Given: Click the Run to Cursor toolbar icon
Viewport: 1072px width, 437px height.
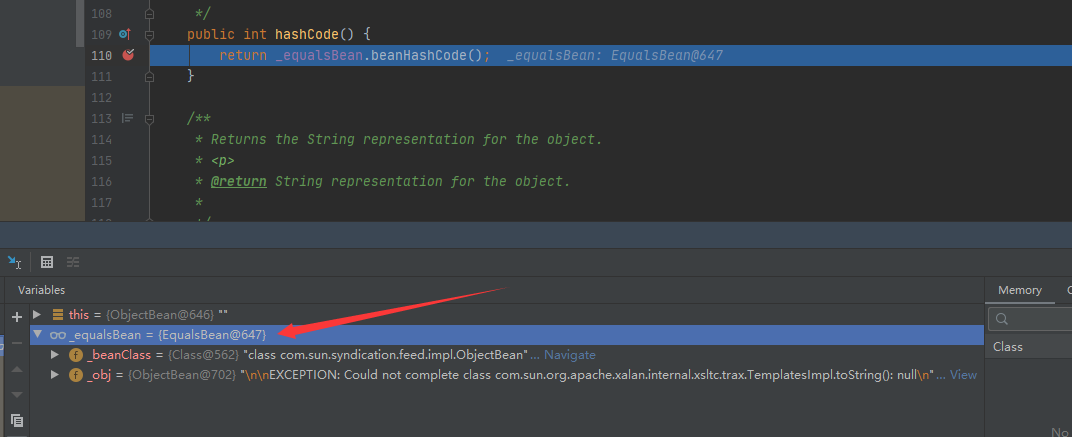Looking at the screenshot, I should coord(14,262).
